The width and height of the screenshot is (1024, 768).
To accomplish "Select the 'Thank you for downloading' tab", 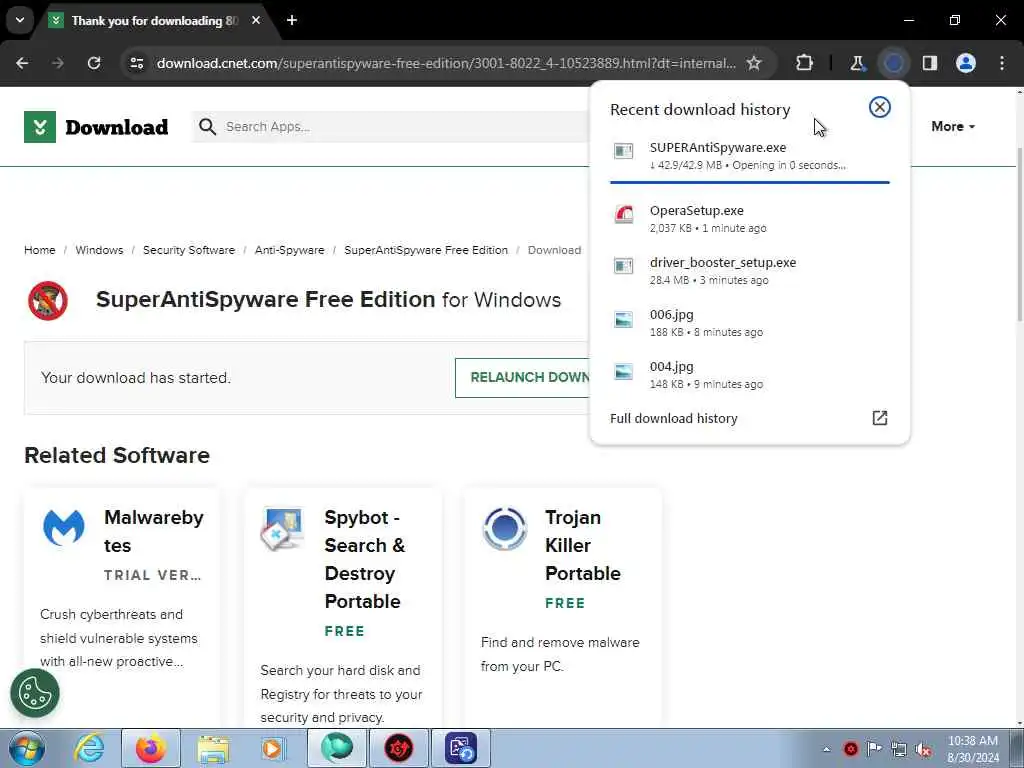I will [x=155, y=21].
